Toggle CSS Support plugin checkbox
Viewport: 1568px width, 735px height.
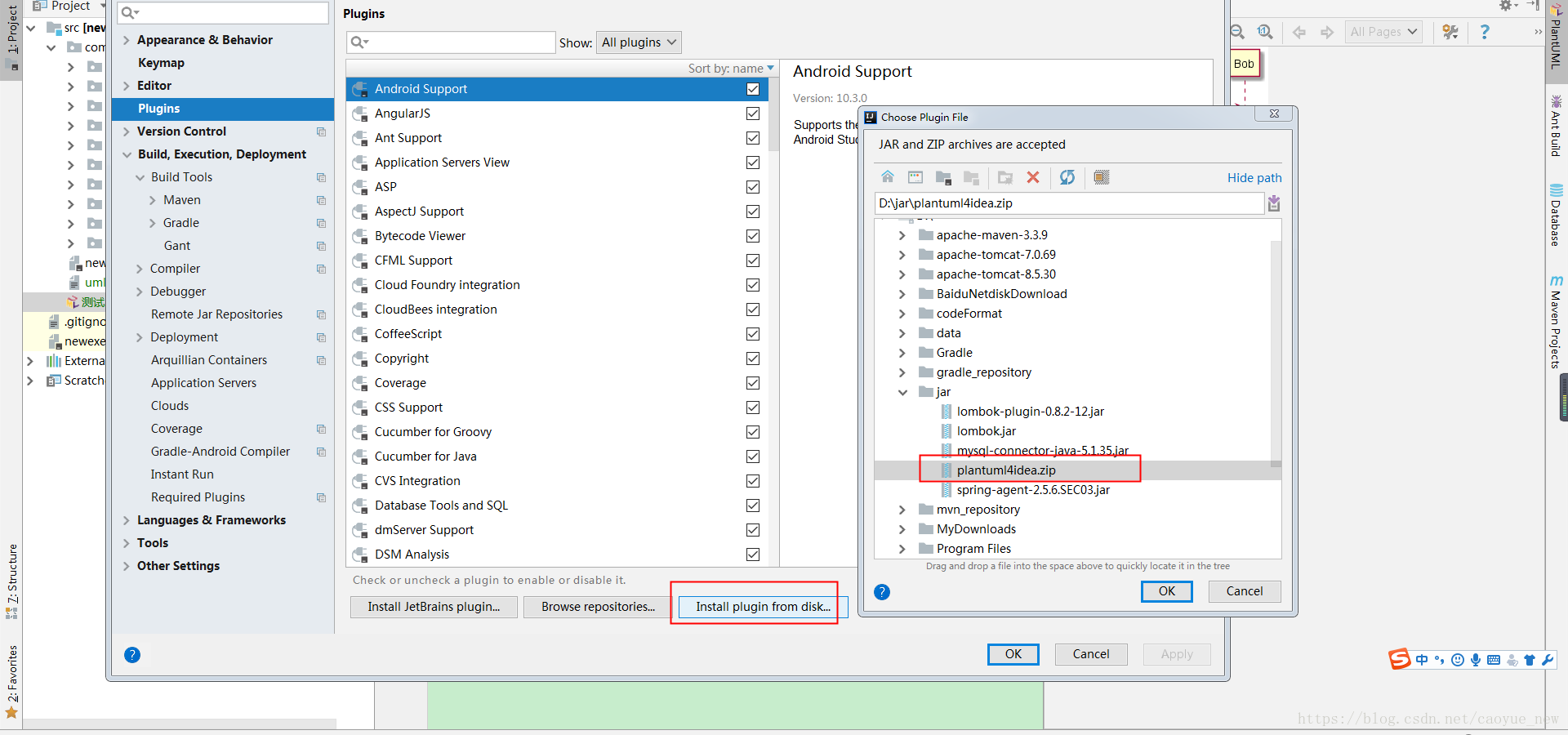click(x=753, y=408)
